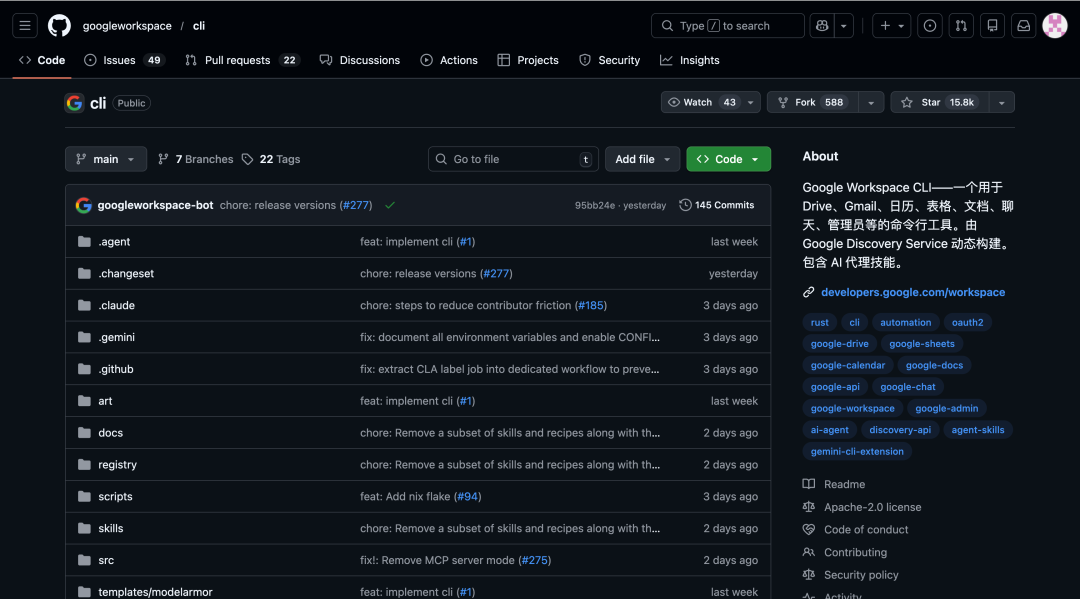Open the docs folder icon
Image resolution: width=1080 pixels, height=599 pixels.
click(84, 432)
